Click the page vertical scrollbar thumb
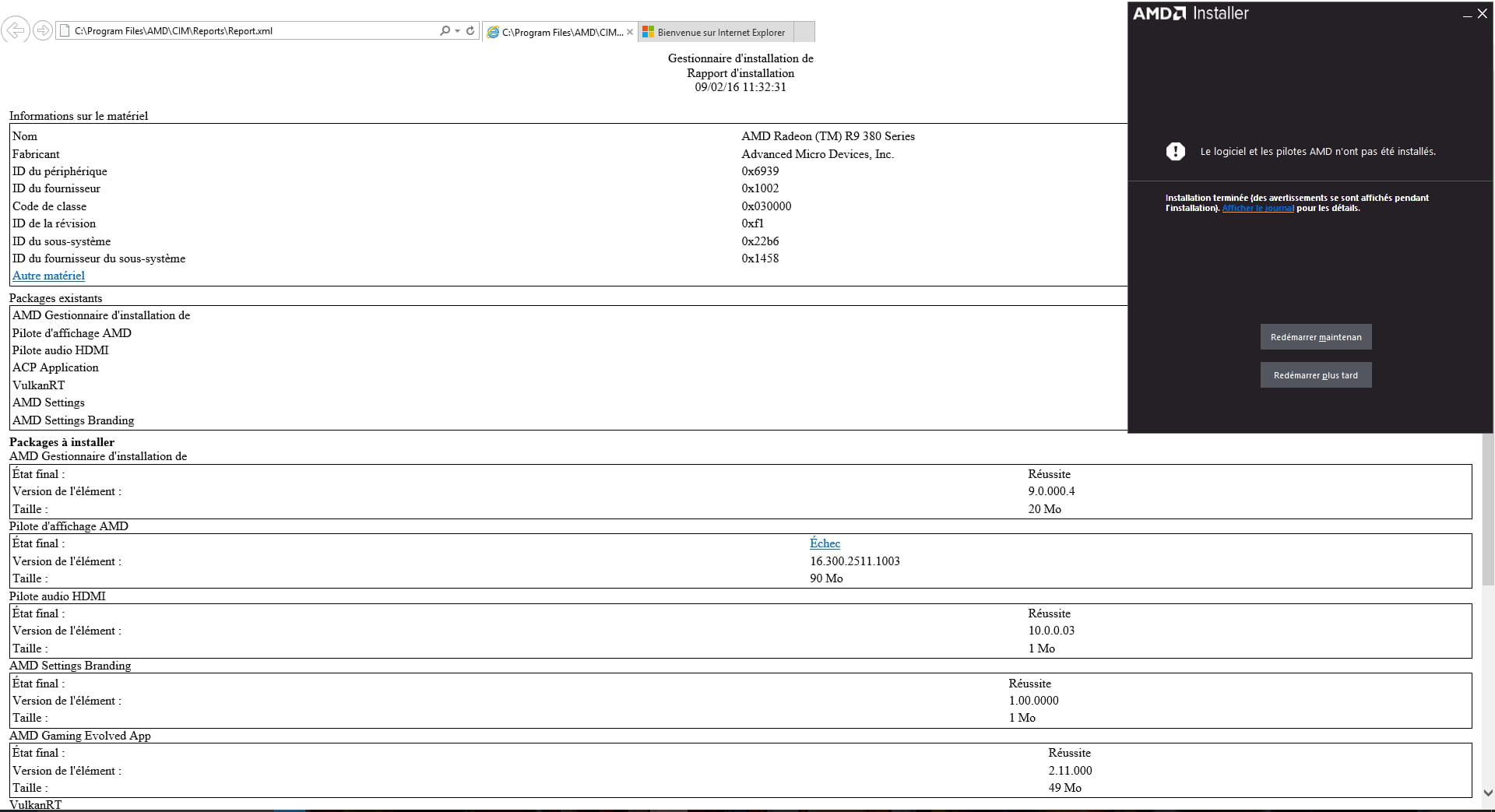The height and width of the screenshot is (812, 1495). pyautogui.click(x=1487, y=327)
